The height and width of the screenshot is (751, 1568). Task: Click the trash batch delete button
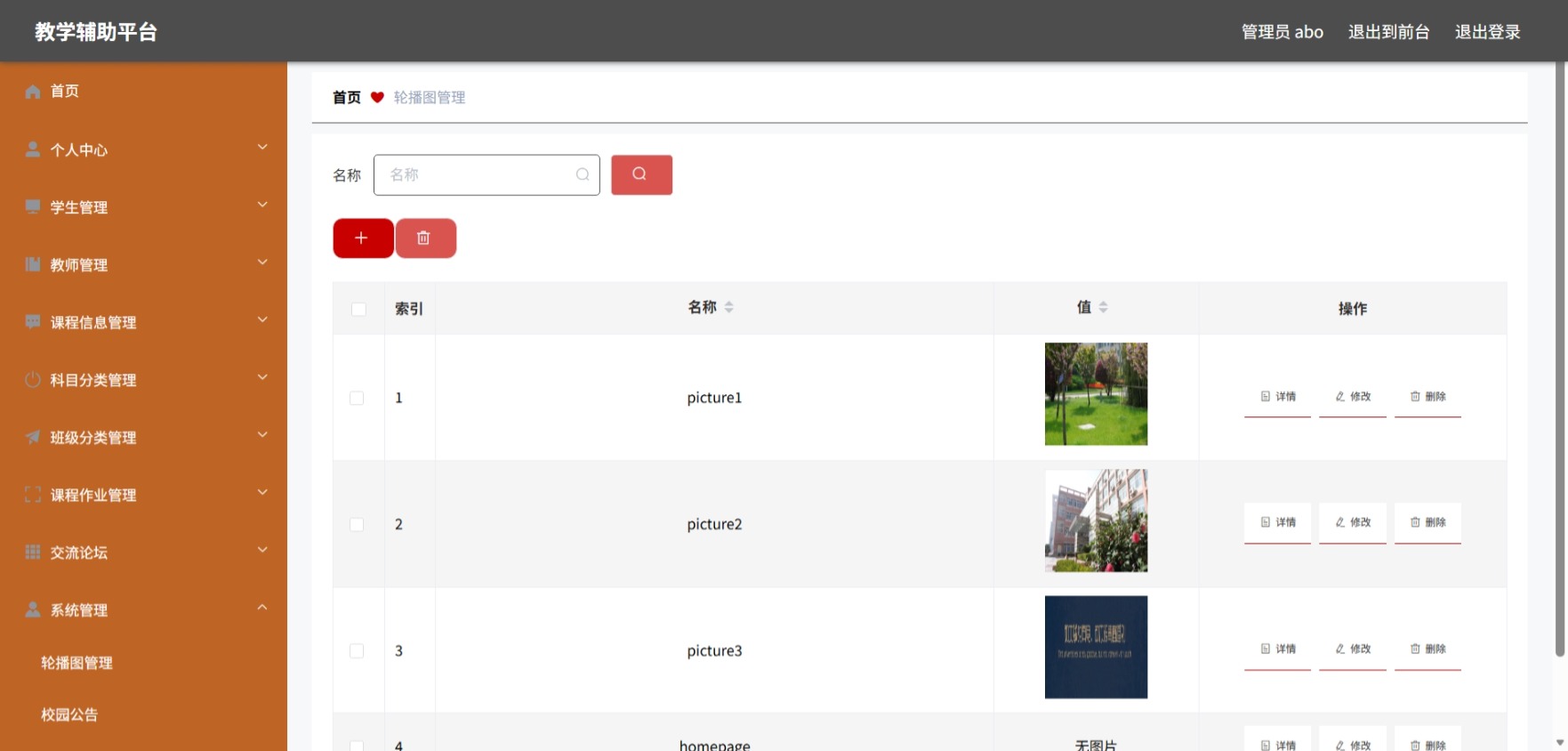tap(425, 238)
